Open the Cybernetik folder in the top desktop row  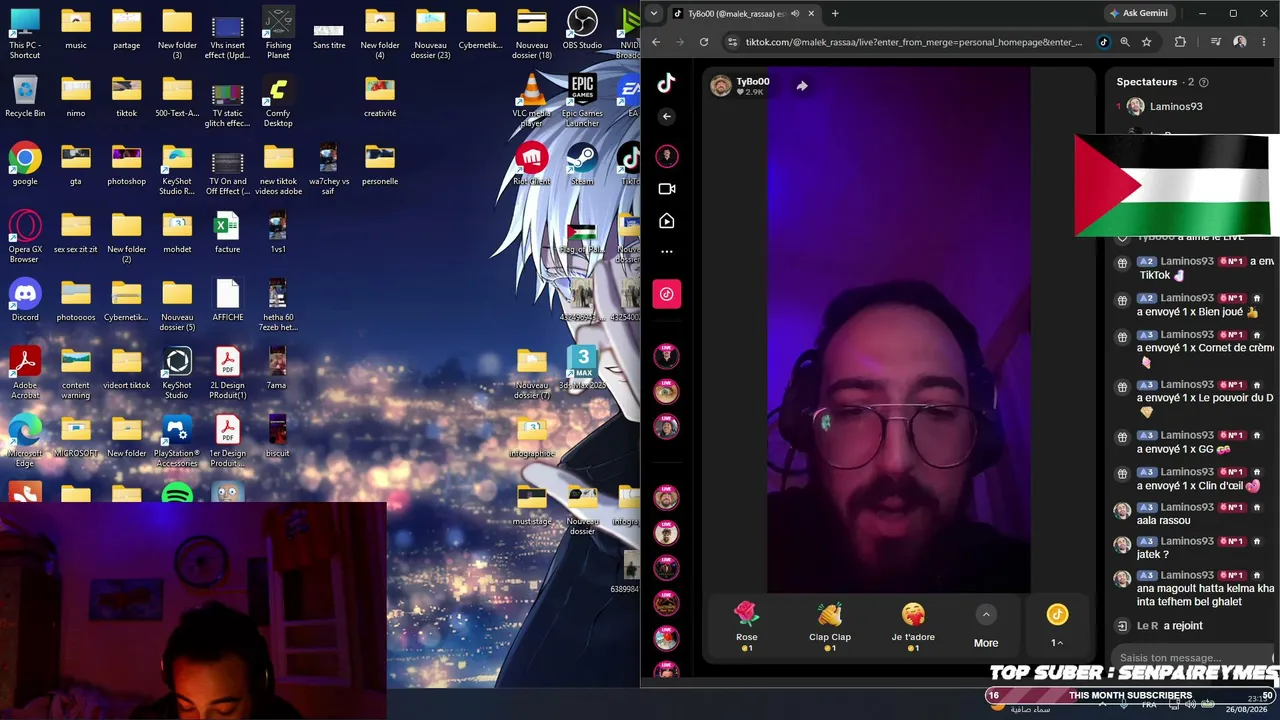pos(481,28)
